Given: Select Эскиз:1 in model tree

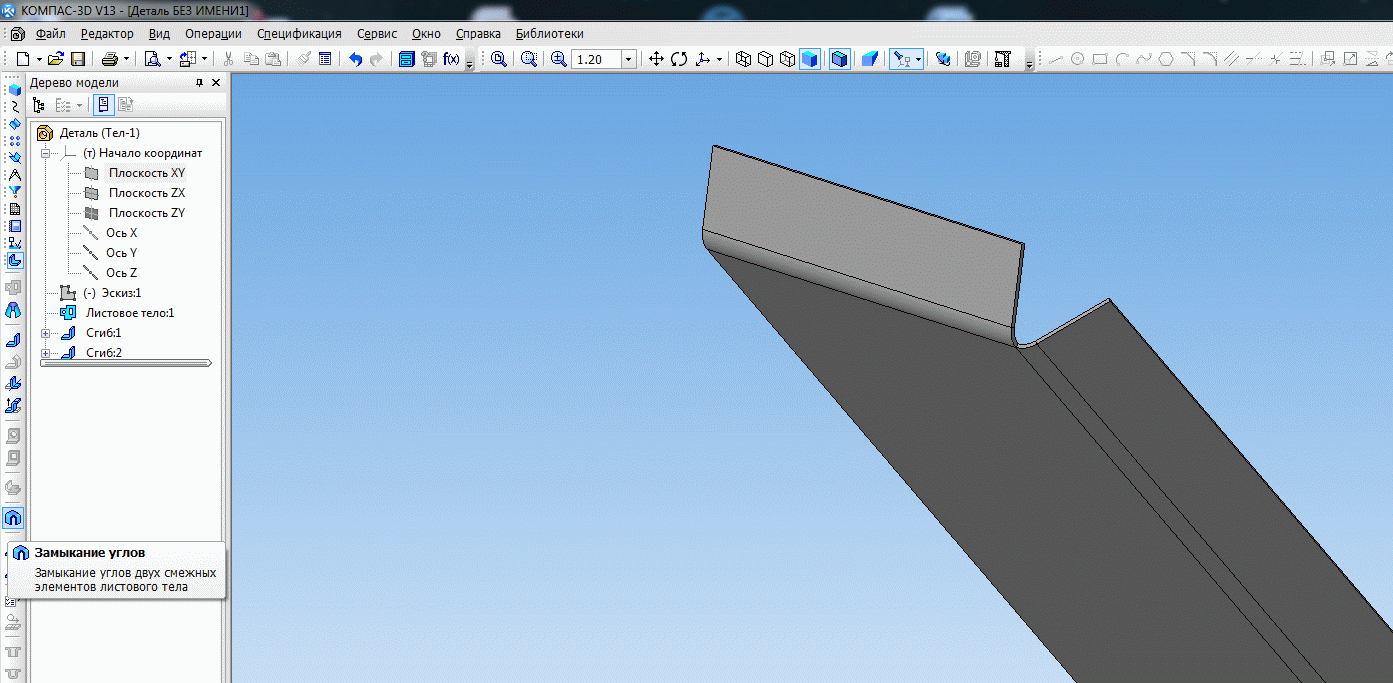Looking at the screenshot, I should 112,293.
